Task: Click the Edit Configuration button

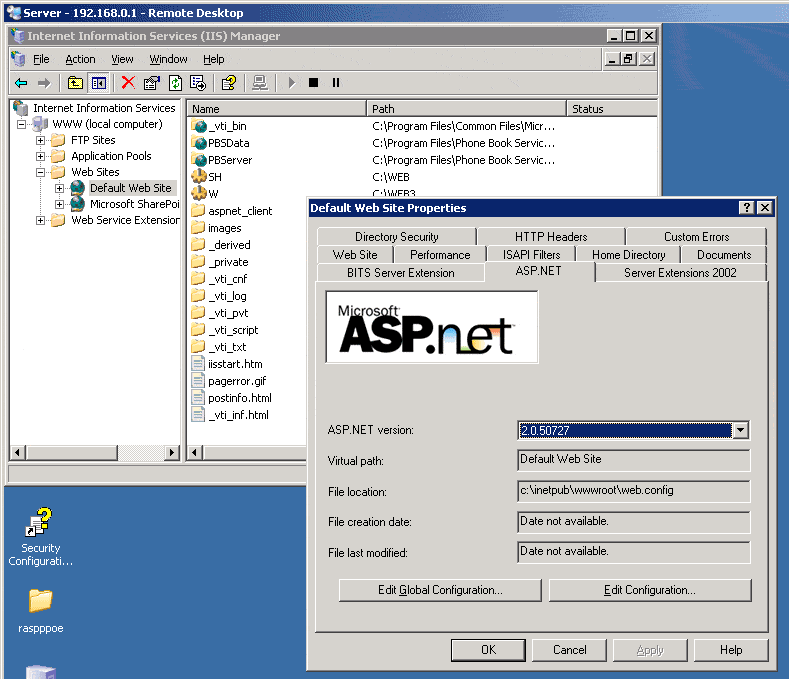Action: (x=650, y=590)
